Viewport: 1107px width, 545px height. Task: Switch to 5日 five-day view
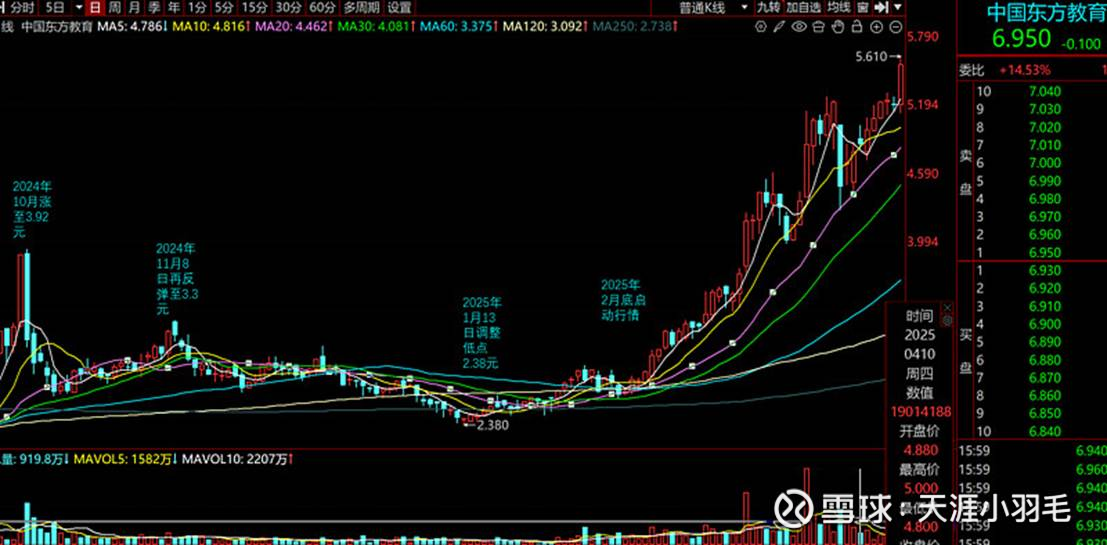click(54, 8)
